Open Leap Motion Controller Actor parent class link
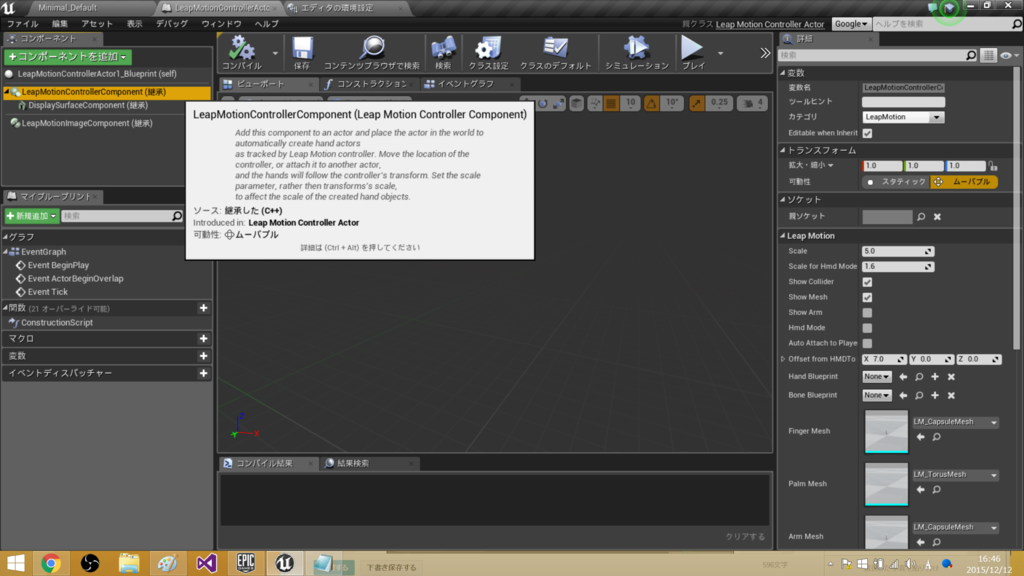 pyautogui.click(x=769, y=24)
